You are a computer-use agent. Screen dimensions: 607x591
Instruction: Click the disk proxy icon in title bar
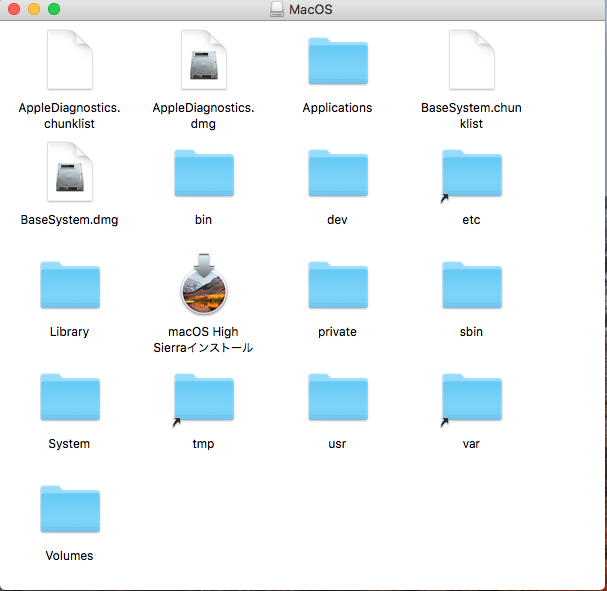click(277, 10)
